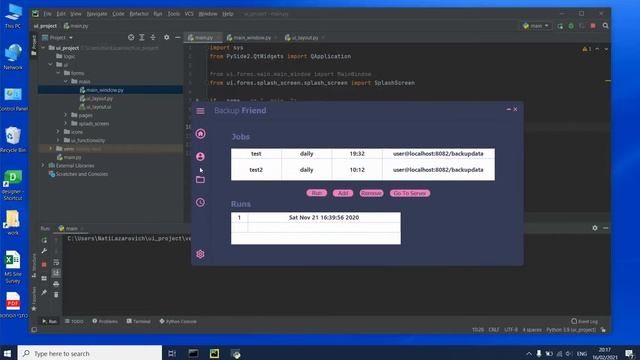Expand the icons folder in project tree
The width and height of the screenshot is (640, 360).
[x=58, y=132]
